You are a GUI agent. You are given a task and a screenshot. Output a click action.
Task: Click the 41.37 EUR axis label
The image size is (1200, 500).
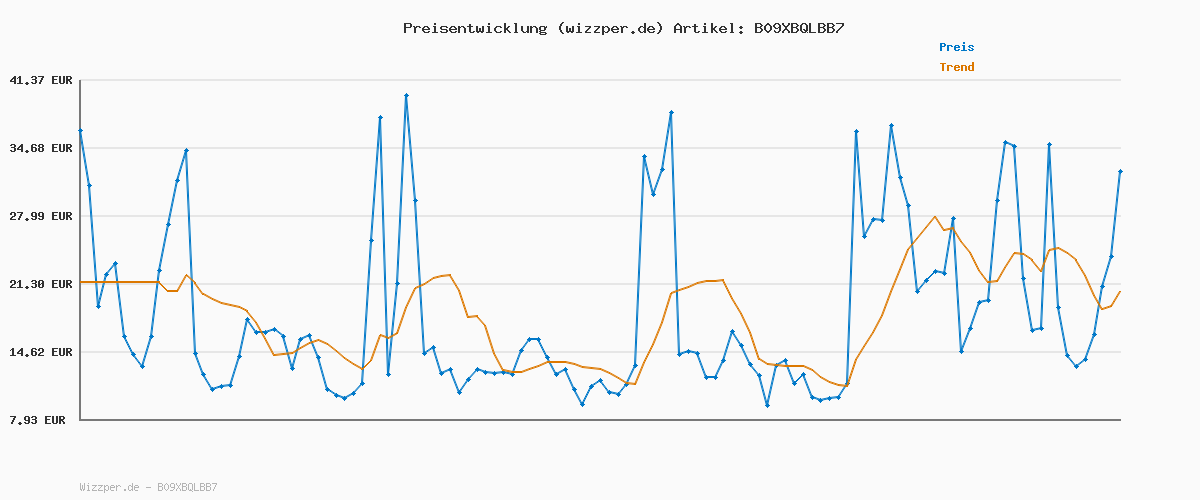tap(41, 80)
